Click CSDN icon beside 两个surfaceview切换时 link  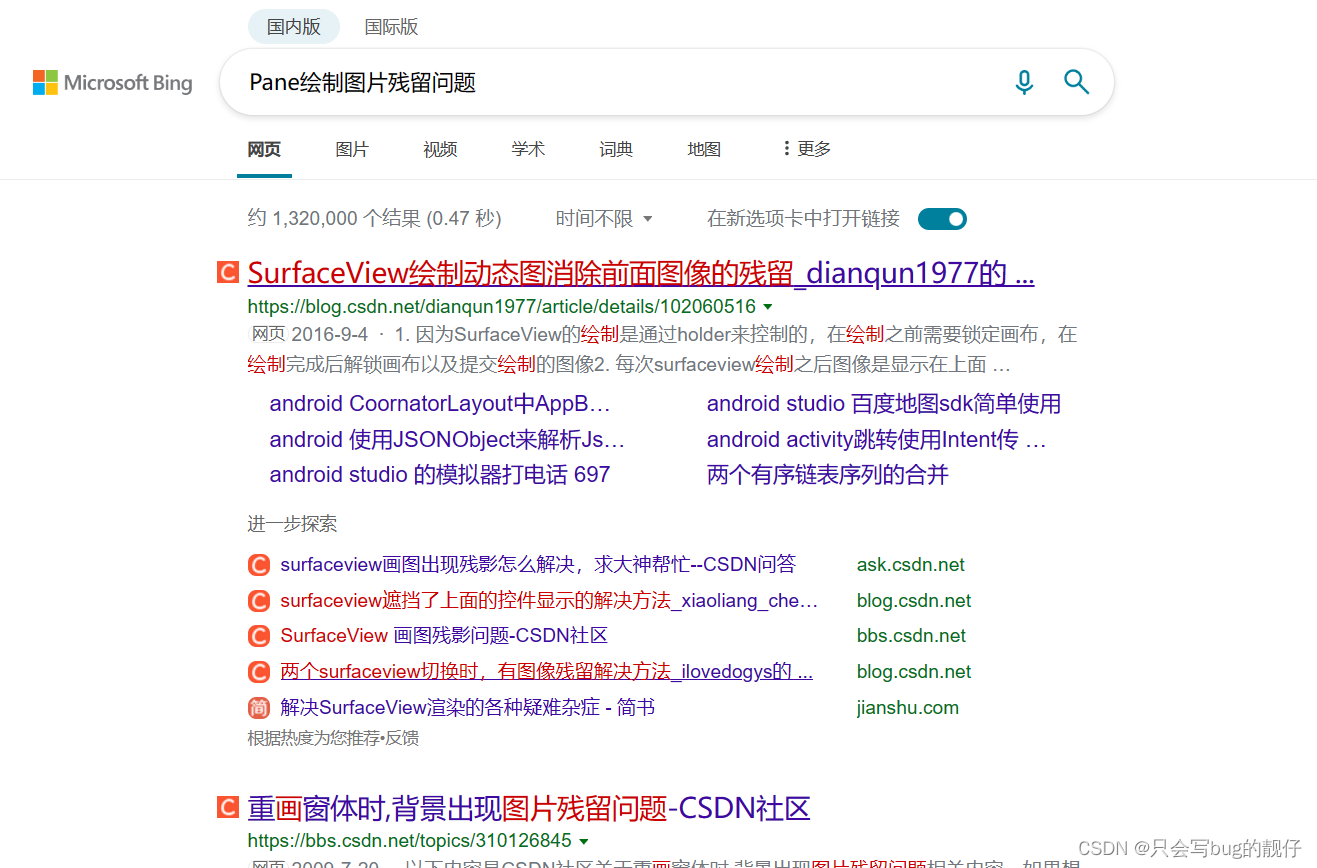coord(259,672)
